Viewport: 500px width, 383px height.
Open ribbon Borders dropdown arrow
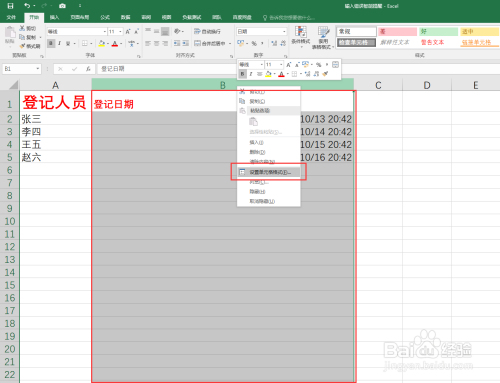[91, 43]
